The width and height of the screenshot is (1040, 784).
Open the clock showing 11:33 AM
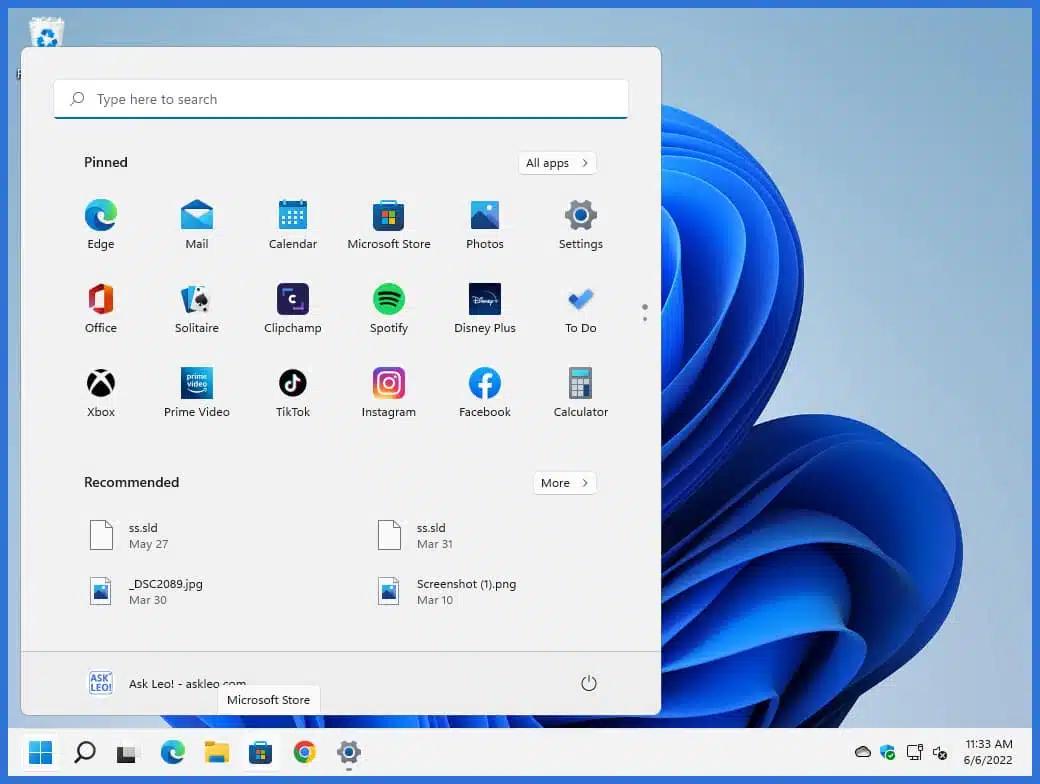(988, 752)
